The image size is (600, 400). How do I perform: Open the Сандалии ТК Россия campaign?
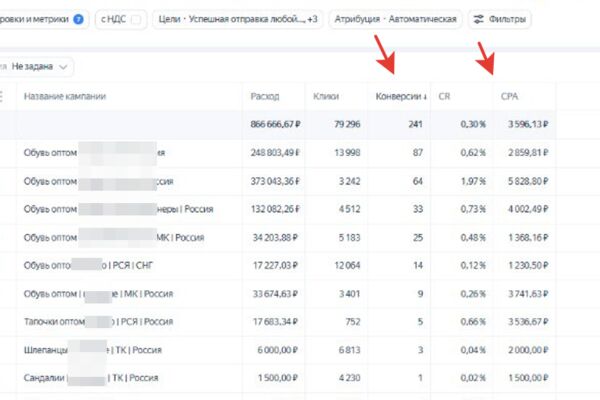coord(91,378)
